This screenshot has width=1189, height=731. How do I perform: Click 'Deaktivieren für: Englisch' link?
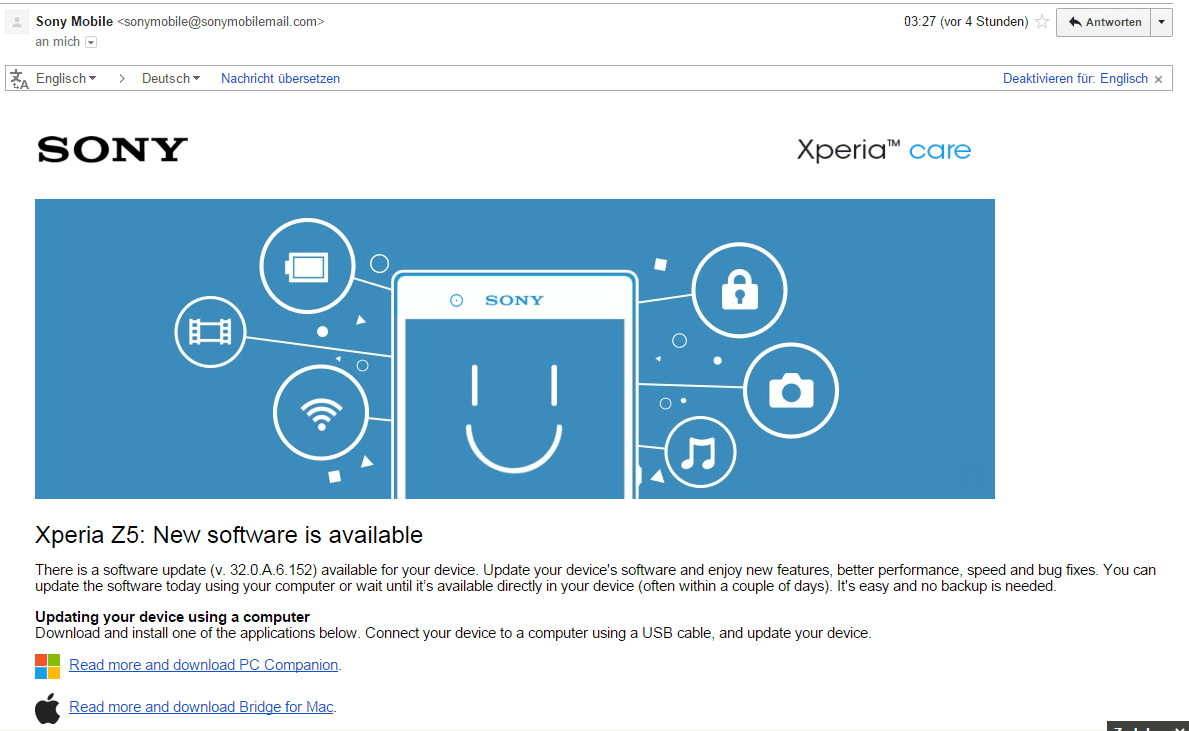pyautogui.click(x=1075, y=79)
